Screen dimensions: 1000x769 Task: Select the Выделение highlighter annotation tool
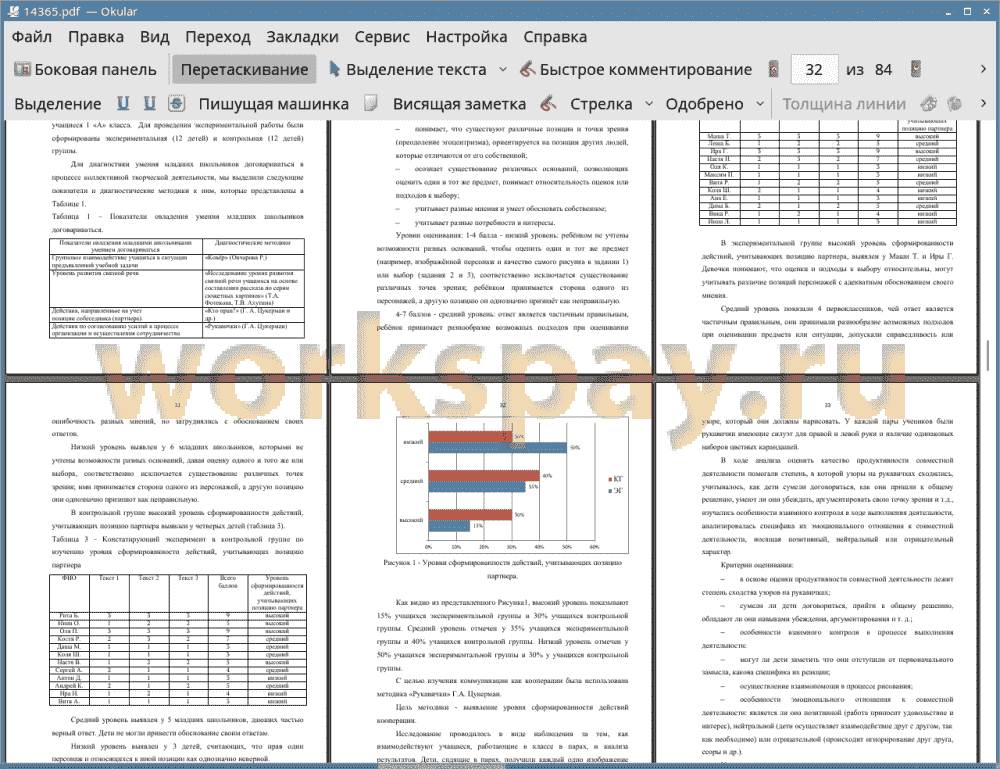coord(58,104)
